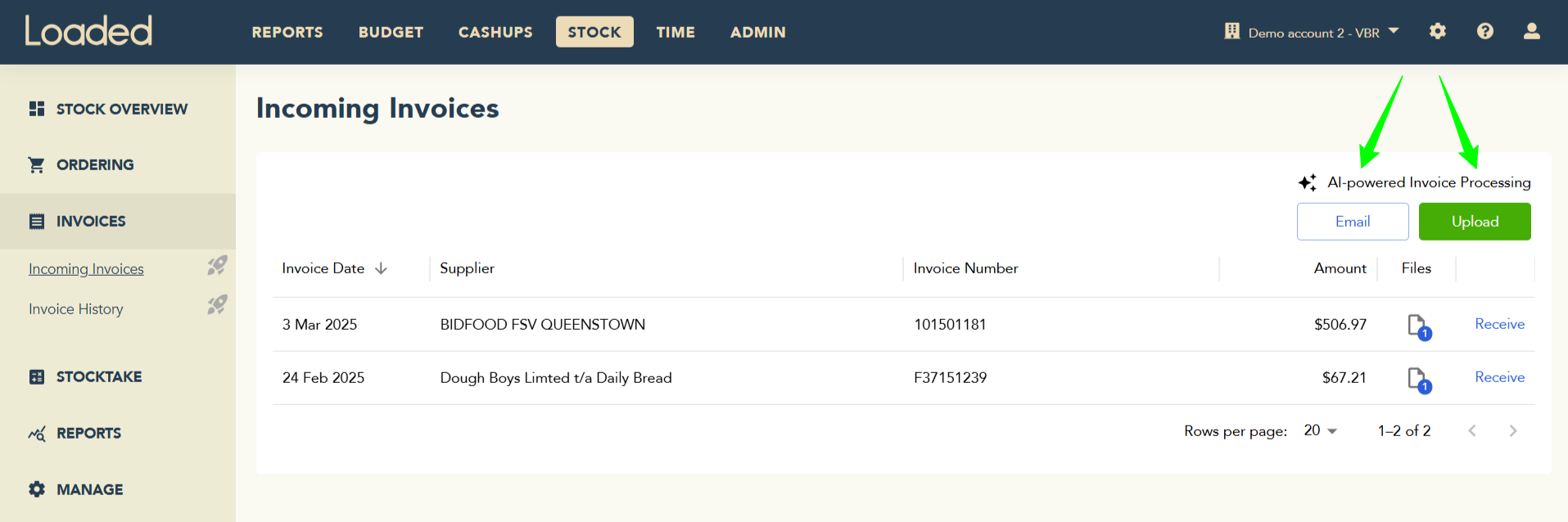Click the Email button
Viewport: 1568px width, 522px height.
tap(1352, 222)
